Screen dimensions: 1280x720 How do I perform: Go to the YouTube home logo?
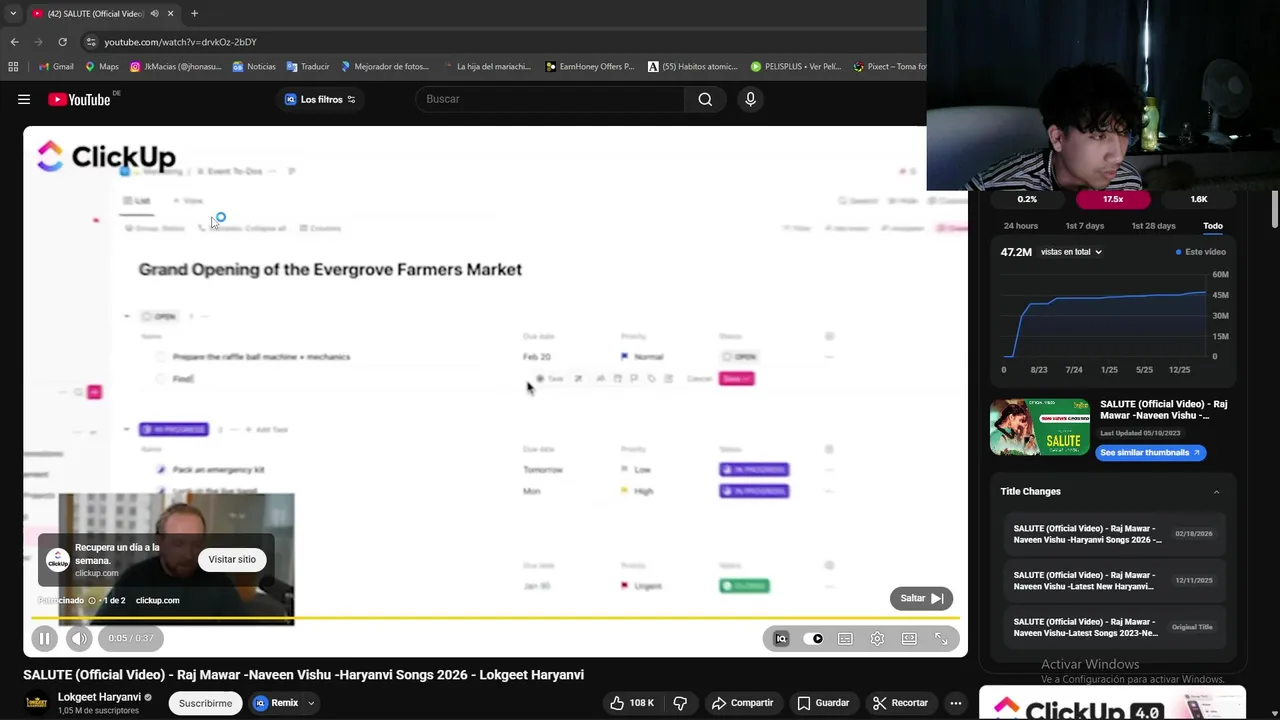[79, 99]
